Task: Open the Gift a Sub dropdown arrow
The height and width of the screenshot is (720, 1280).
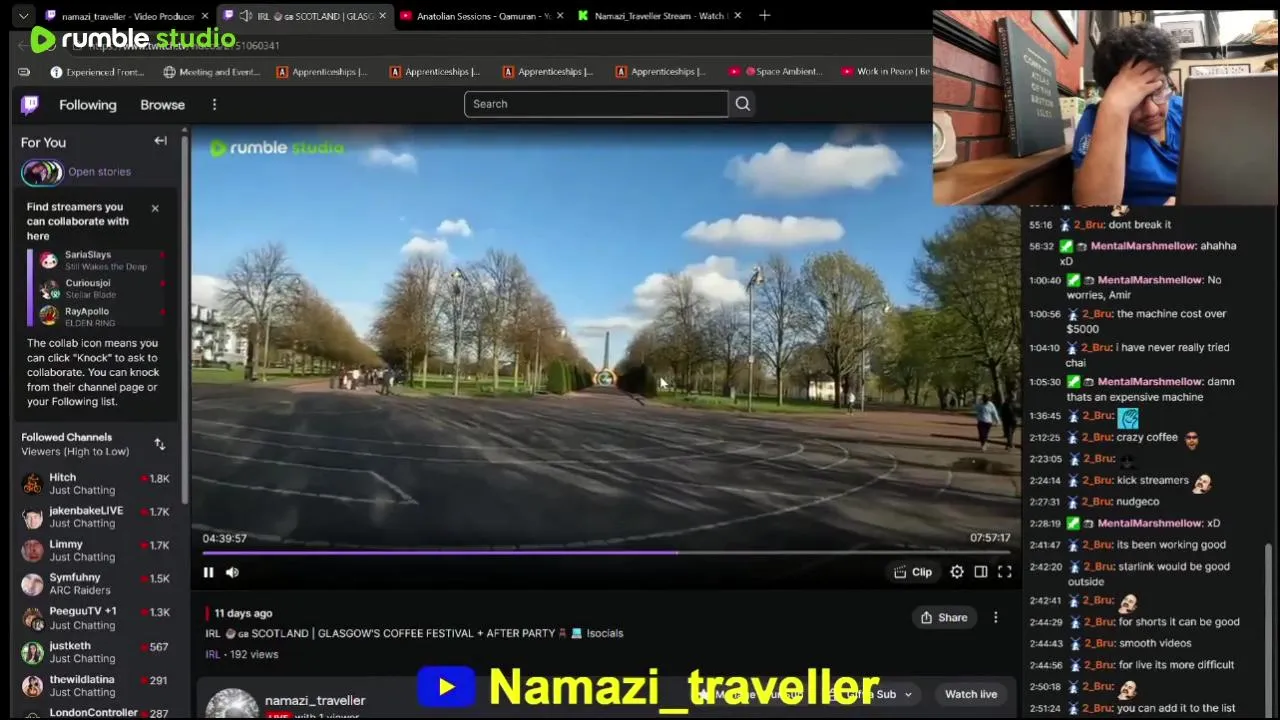Action: pyautogui.click(x=908, y=694)
